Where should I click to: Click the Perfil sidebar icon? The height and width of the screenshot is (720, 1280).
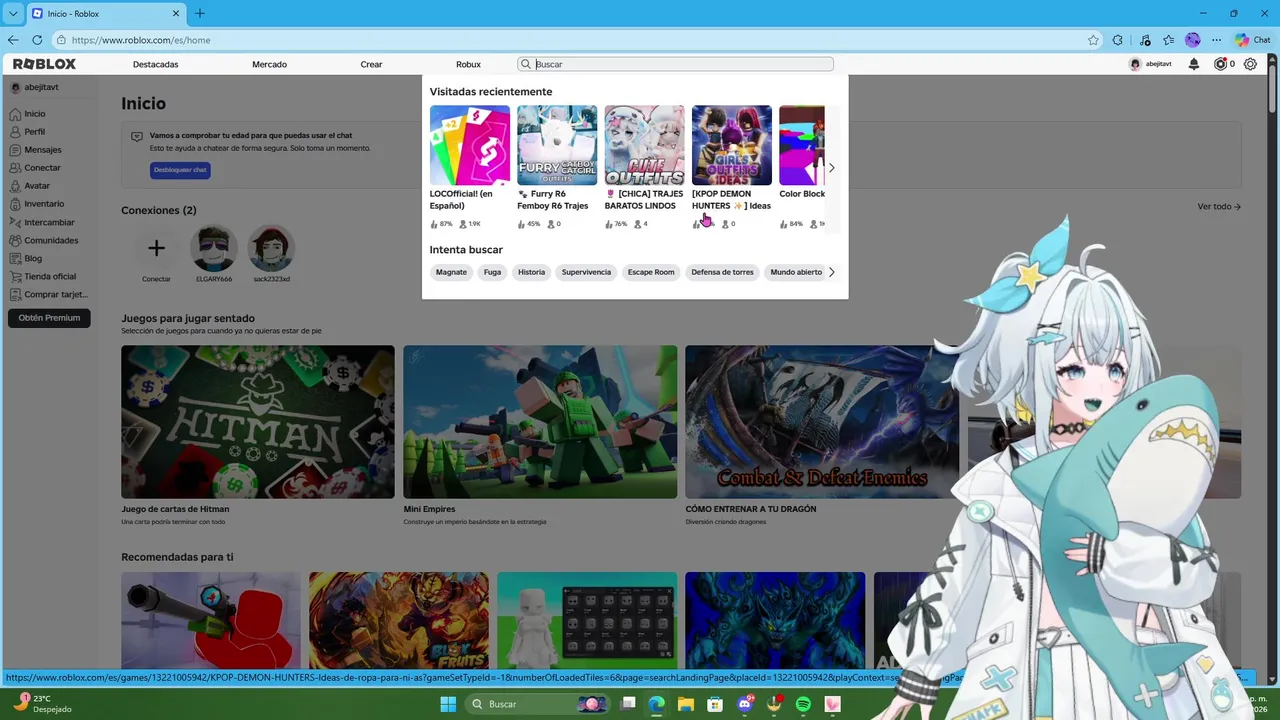pyautogui.click(x=15, y=132)
